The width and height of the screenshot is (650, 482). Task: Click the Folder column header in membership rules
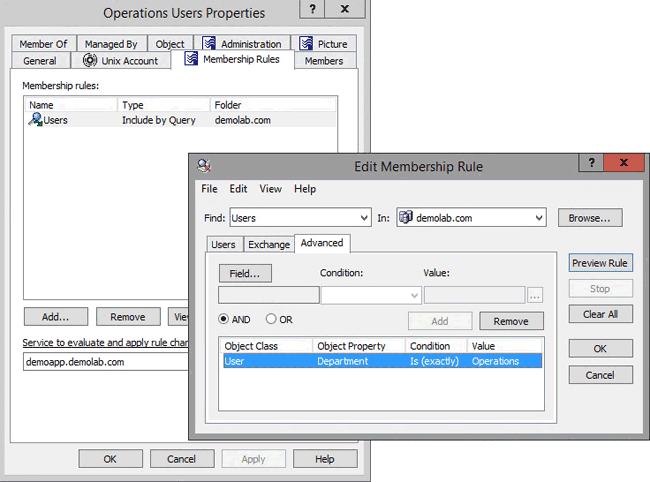(x=274, y=105)
